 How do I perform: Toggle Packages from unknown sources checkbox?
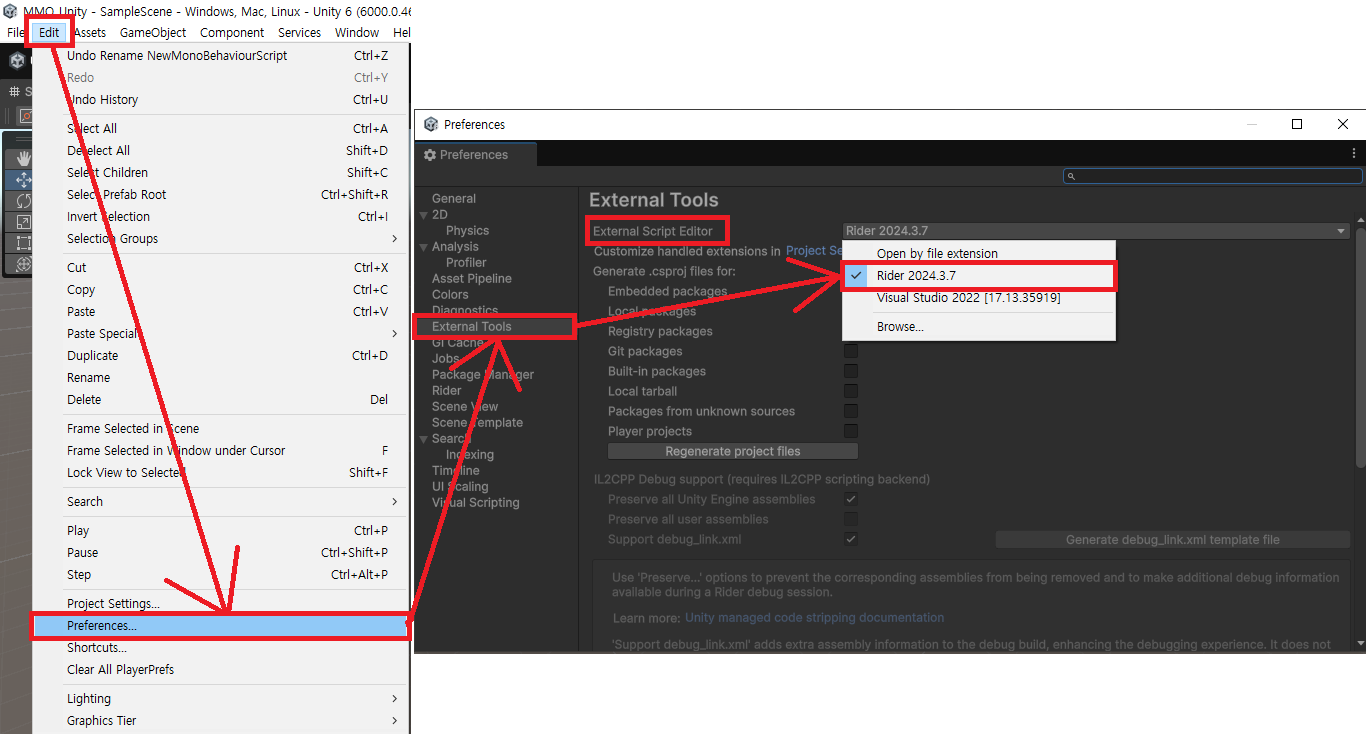[851, 411]
